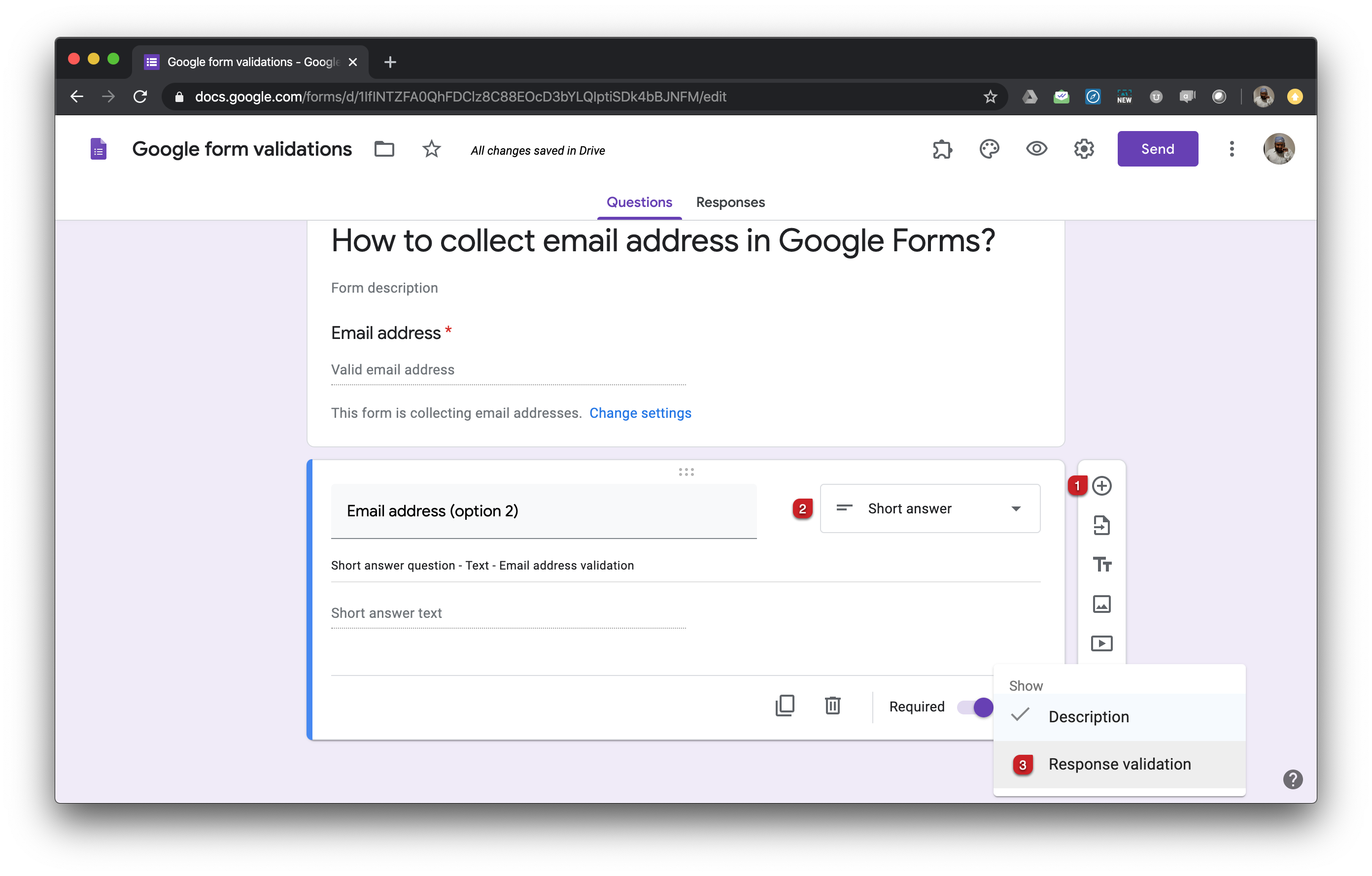Open the compass extension icon
The width and height of the screenshot is (1372, 876).
(1093, 96)
